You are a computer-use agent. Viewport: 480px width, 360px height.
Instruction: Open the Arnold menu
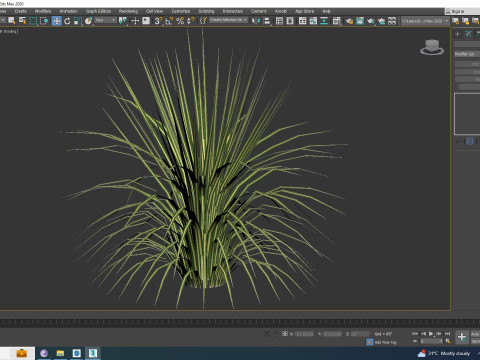tap(281, 11)
